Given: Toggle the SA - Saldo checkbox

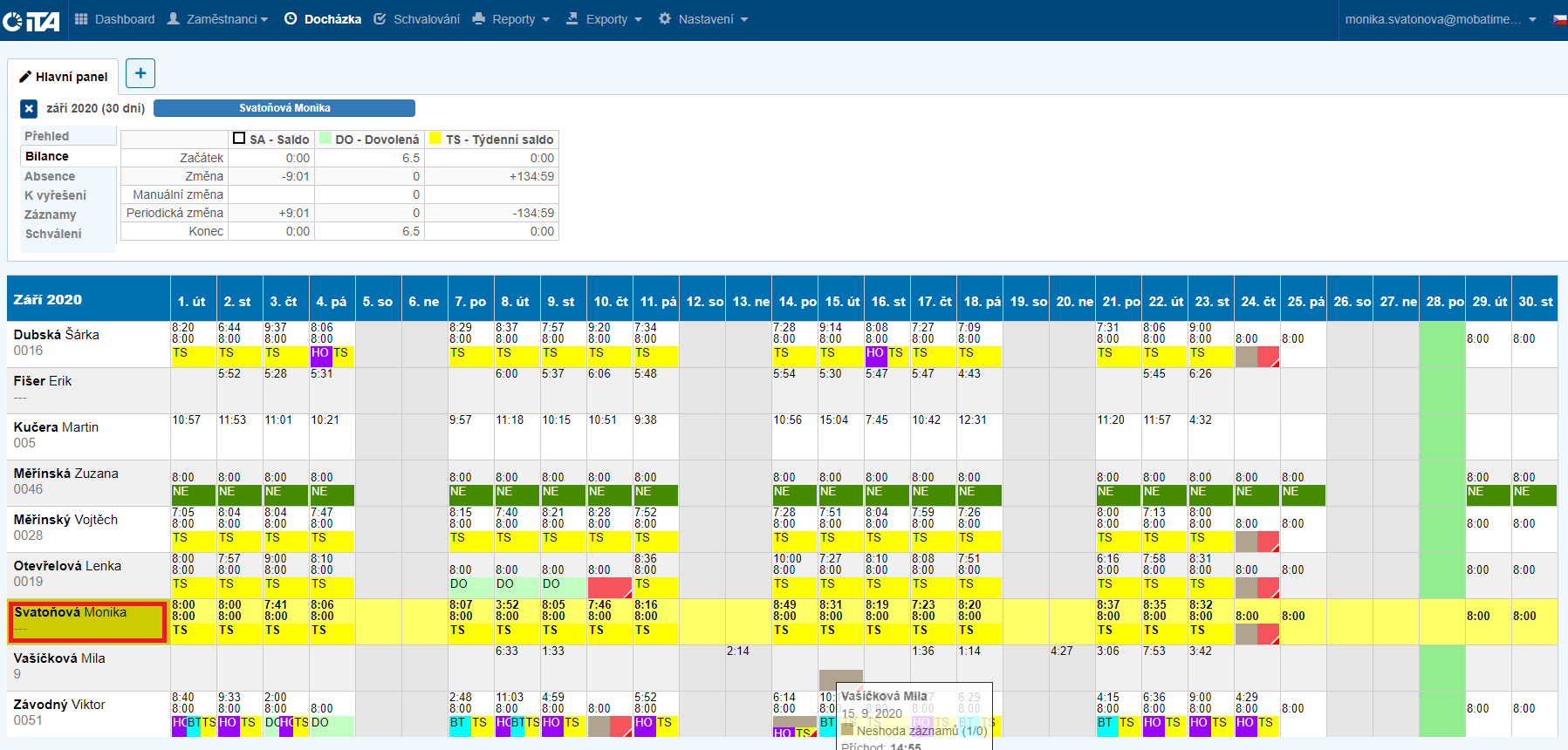Looking at the screenshot, I should pyautogui.click(x=239, y=139).
